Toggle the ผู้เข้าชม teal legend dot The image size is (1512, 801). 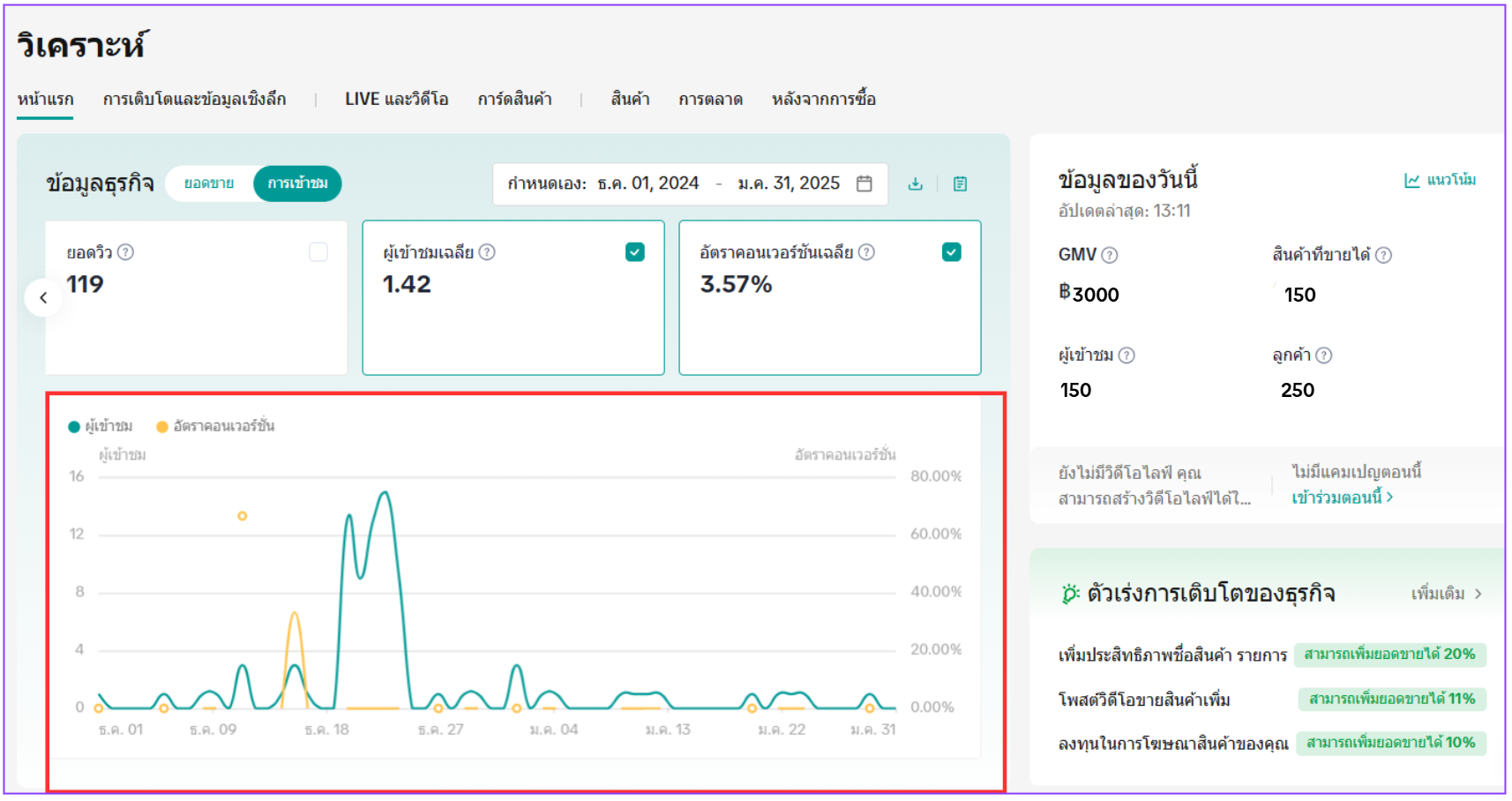tap(74, 427)
